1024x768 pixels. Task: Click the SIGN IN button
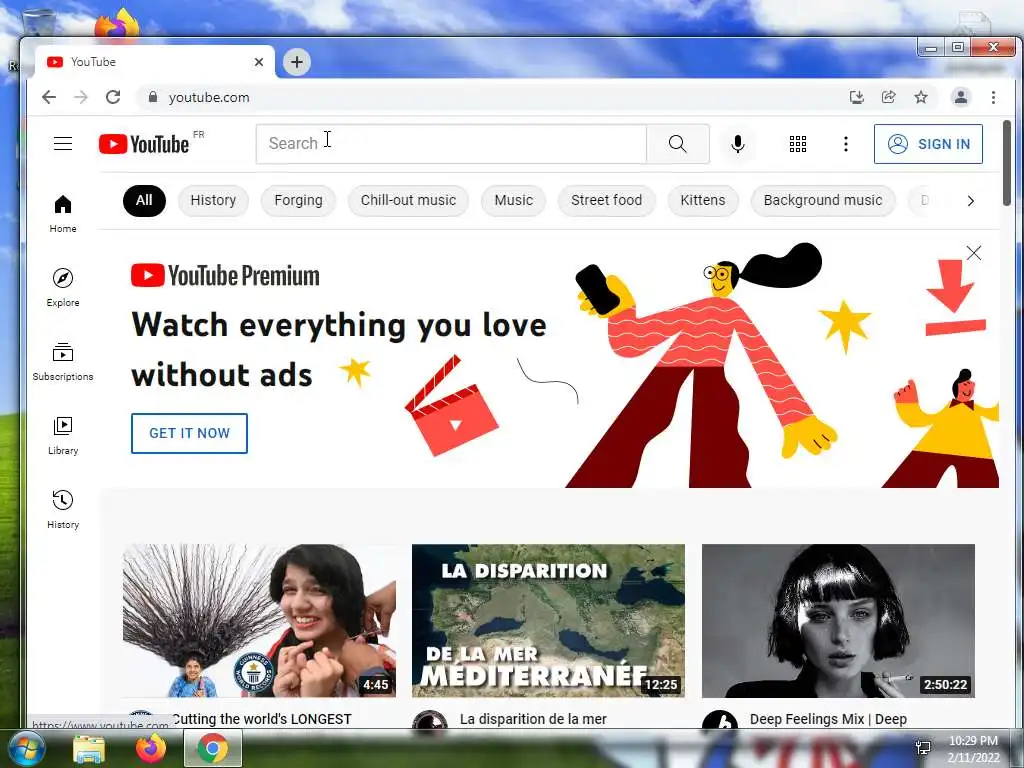coord(928,144)
